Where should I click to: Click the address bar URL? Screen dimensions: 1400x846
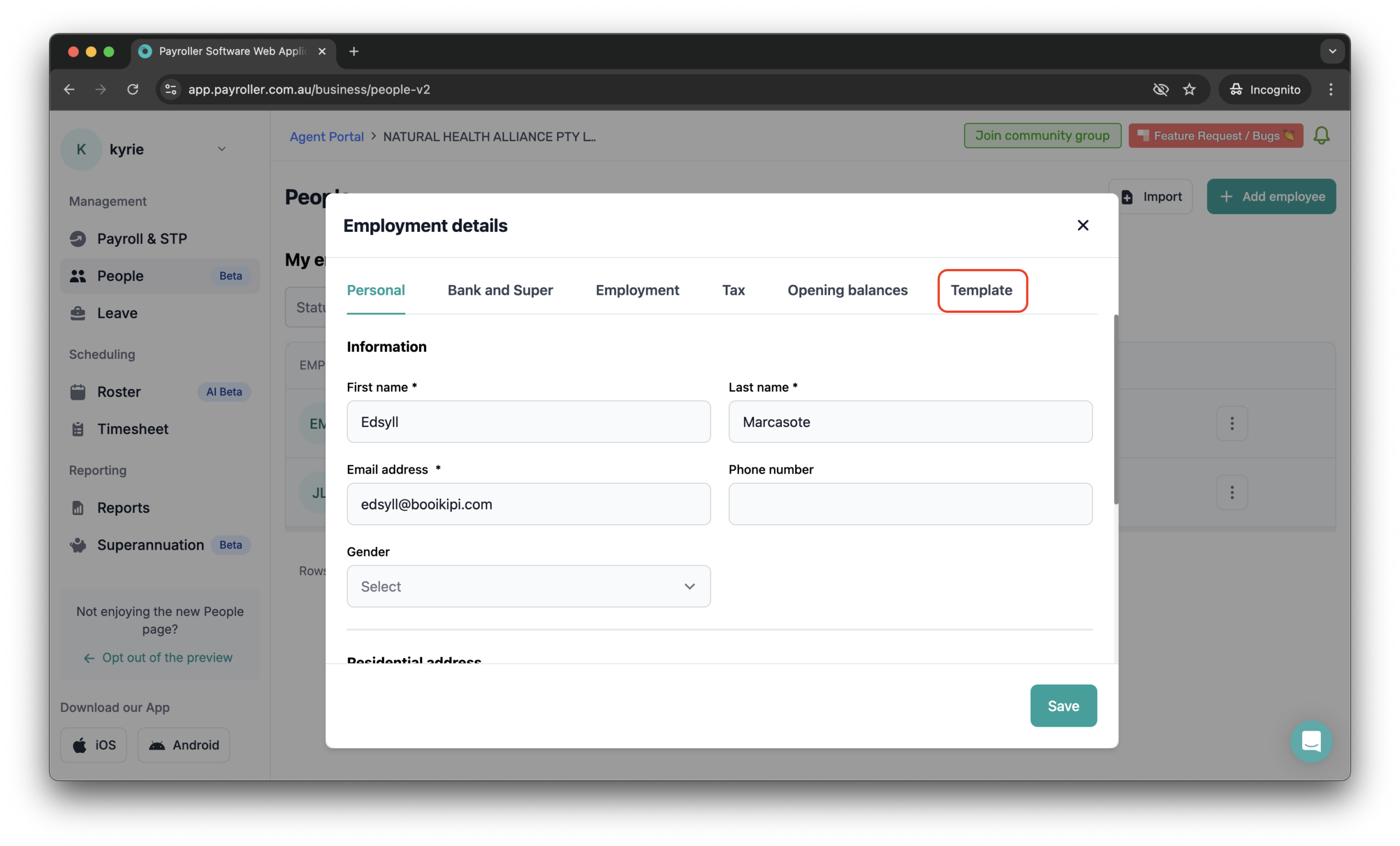coord(309,89)
